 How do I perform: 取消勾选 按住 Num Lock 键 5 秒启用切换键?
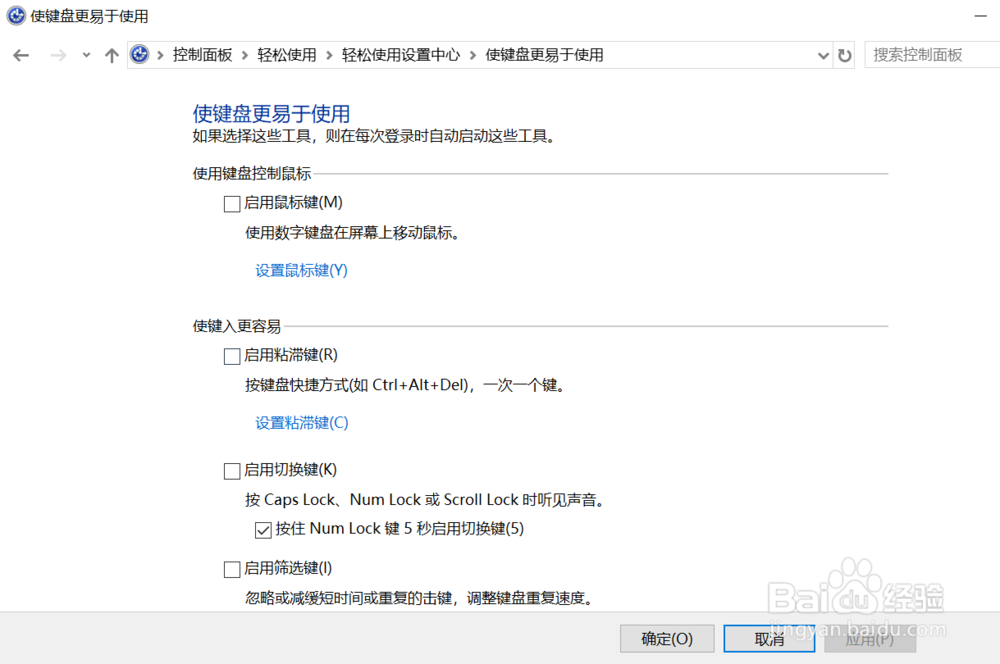[262, 529]
